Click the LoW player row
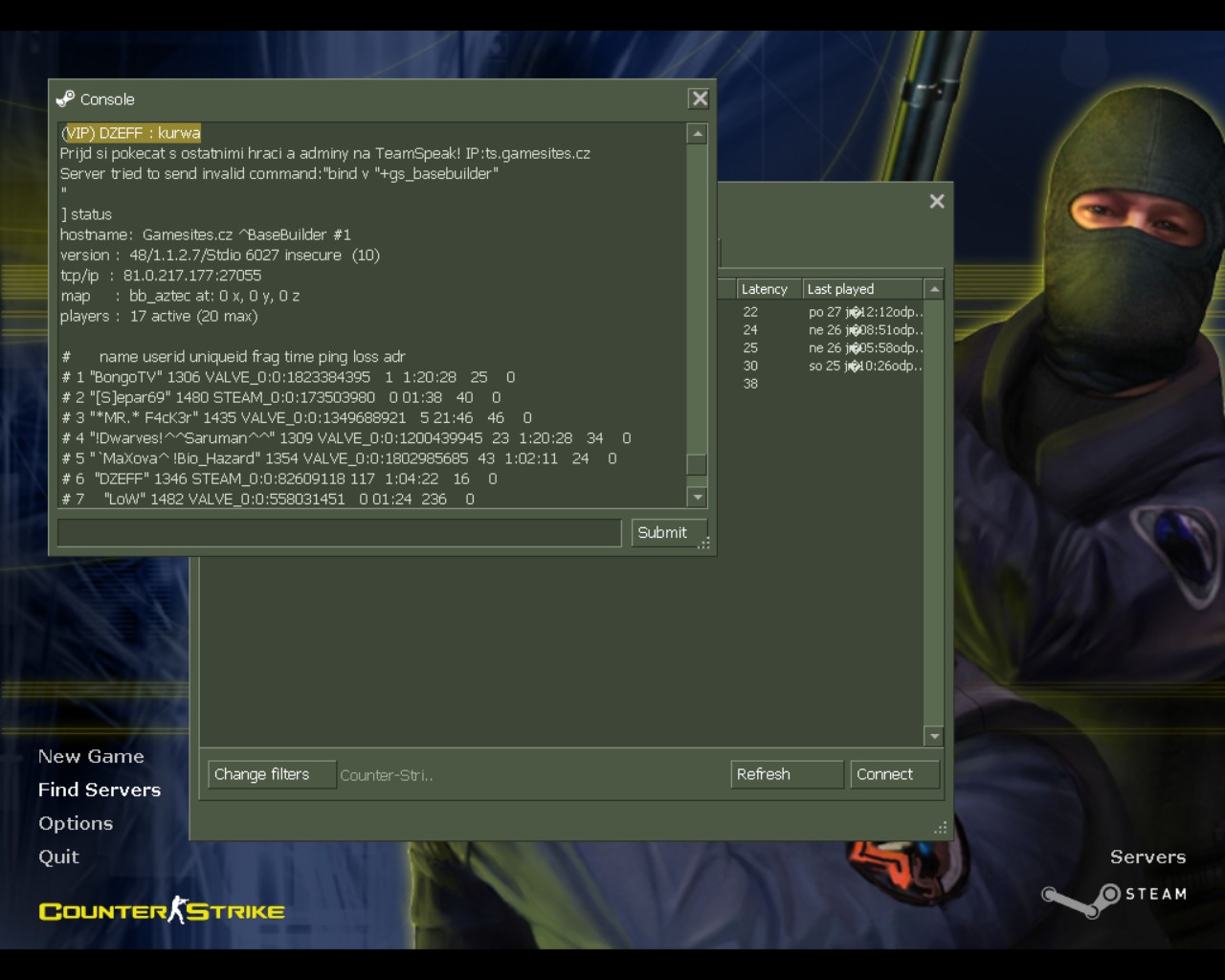The height and width of the screenshot is (980, 1225). [x=268, y=499]
